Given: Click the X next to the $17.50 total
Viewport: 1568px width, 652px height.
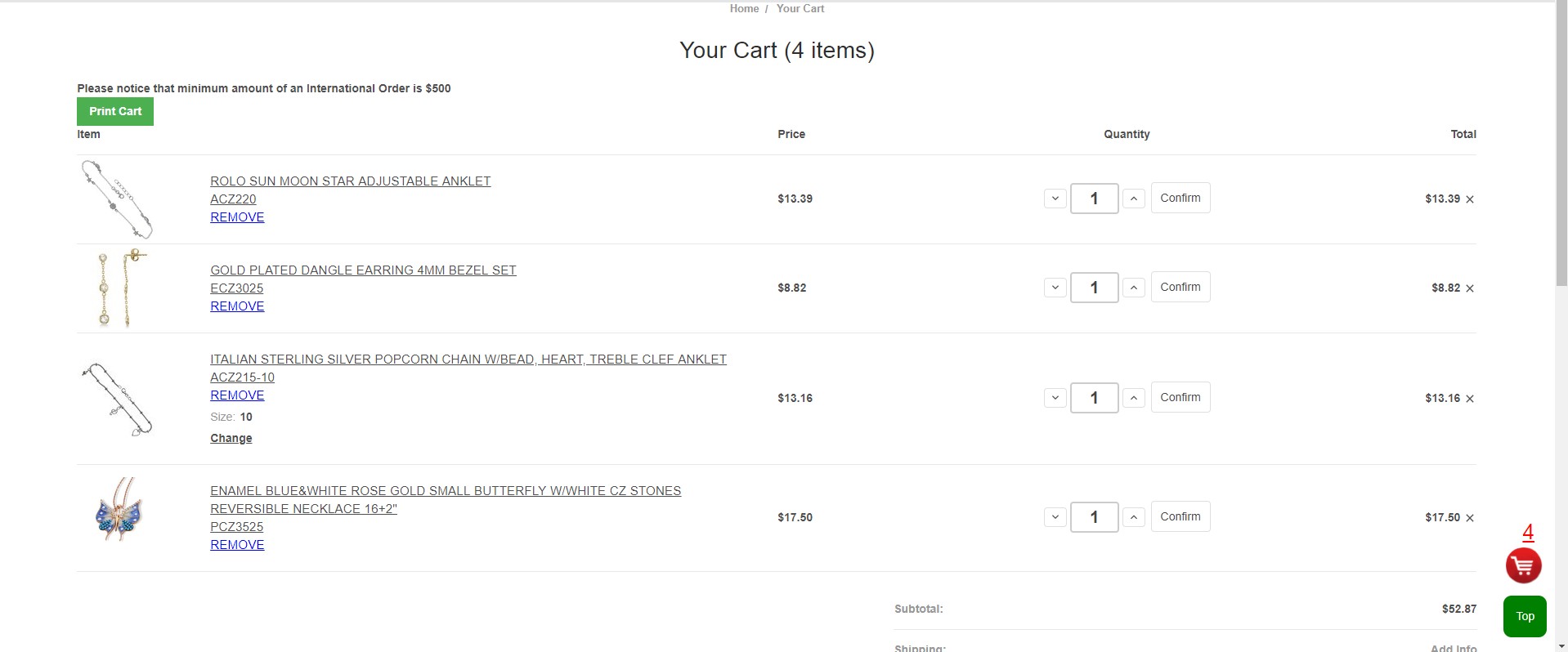Looking at the screenshot, I should tap(1470, 518).
